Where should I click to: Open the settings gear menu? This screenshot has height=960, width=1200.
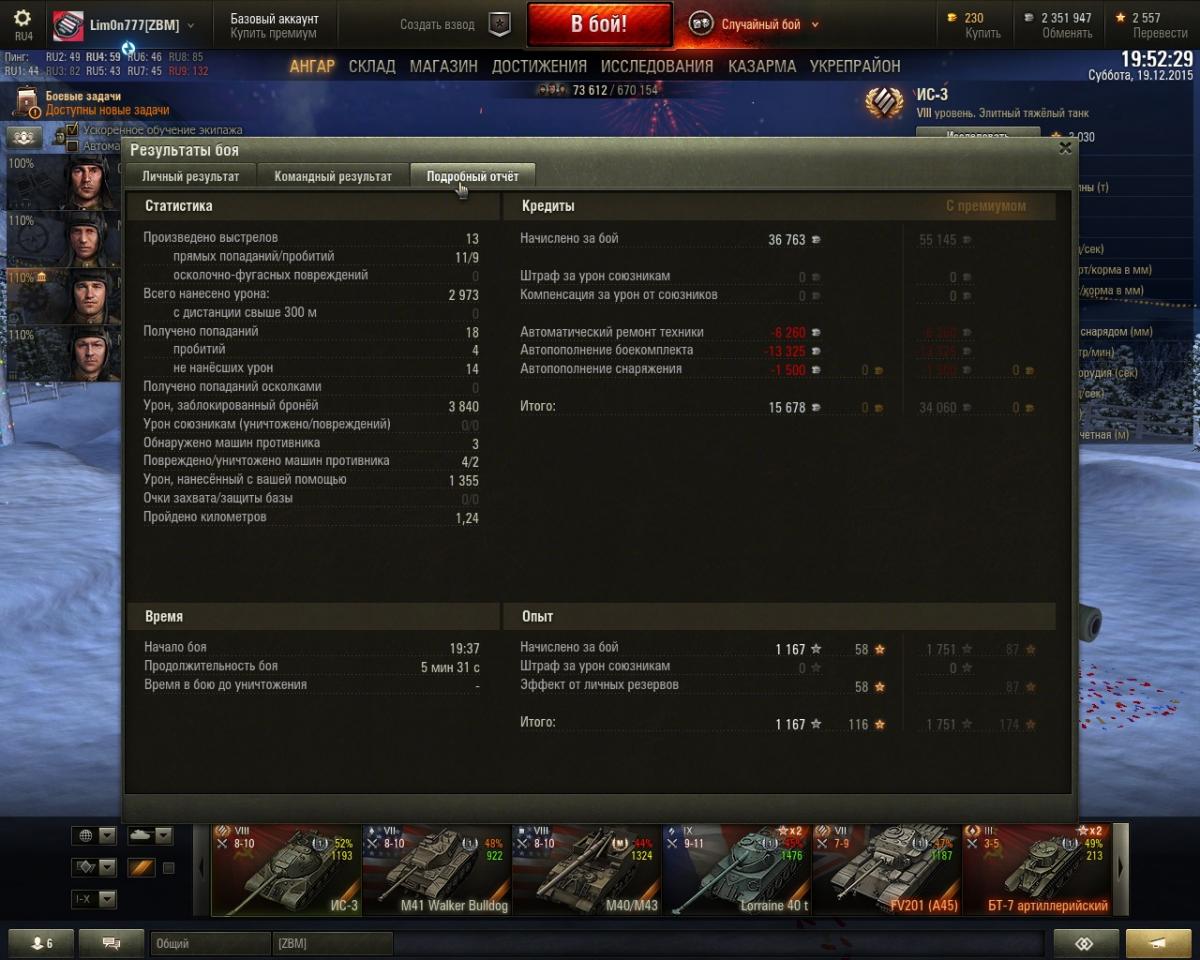(23, 20)
